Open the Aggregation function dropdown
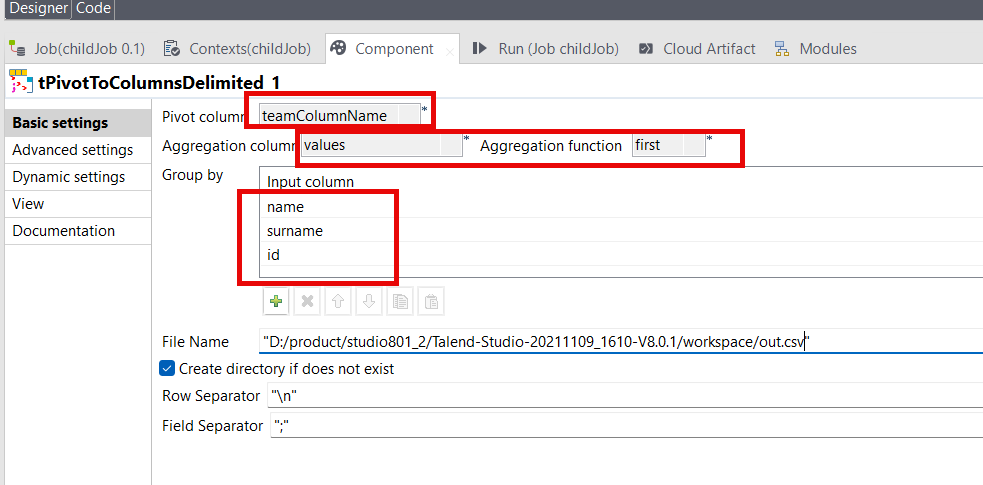The width and height of the screenshot is (983, 485). coord(693,145)
